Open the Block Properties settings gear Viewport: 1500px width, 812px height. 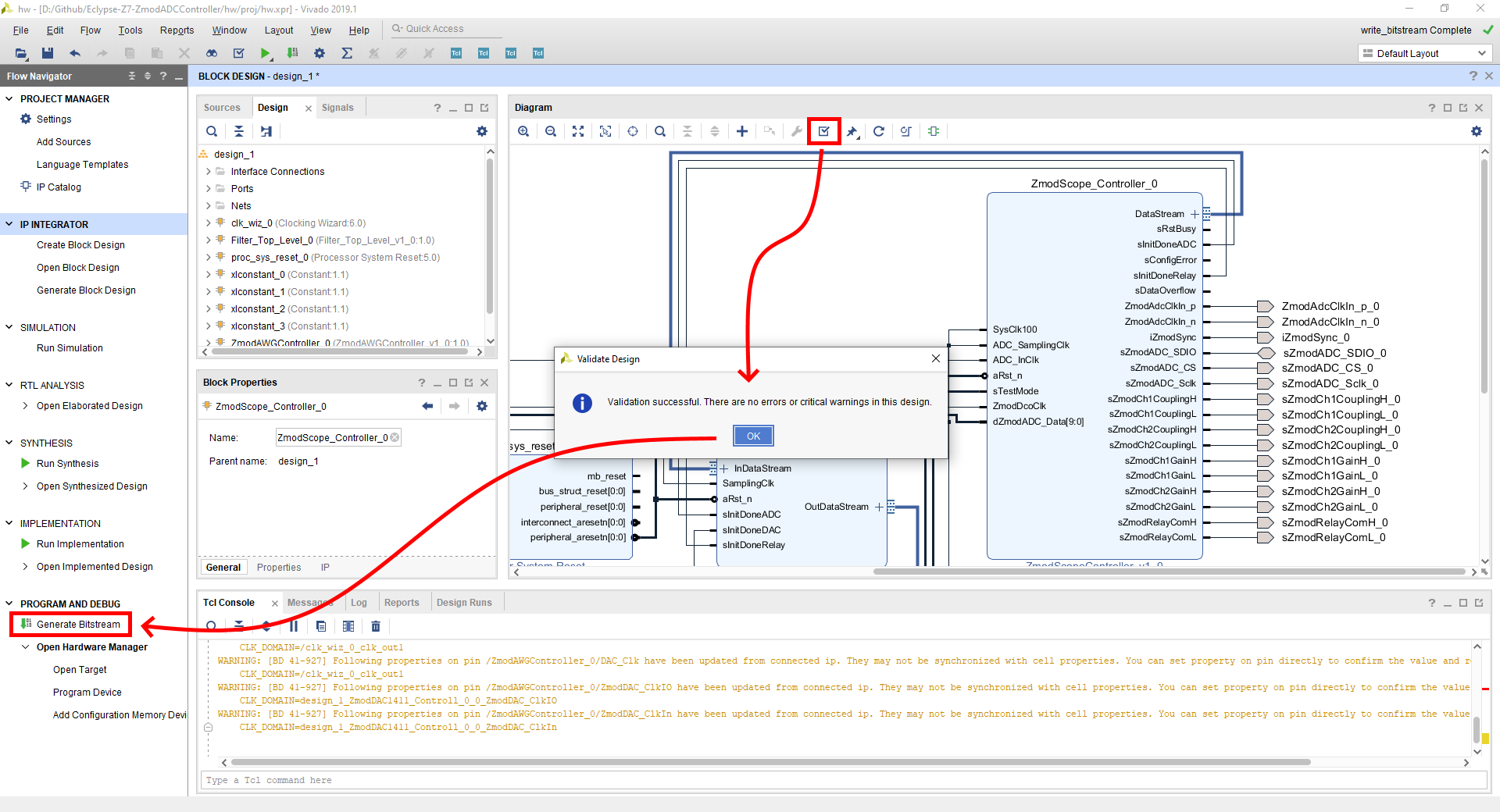pos(482,406)
